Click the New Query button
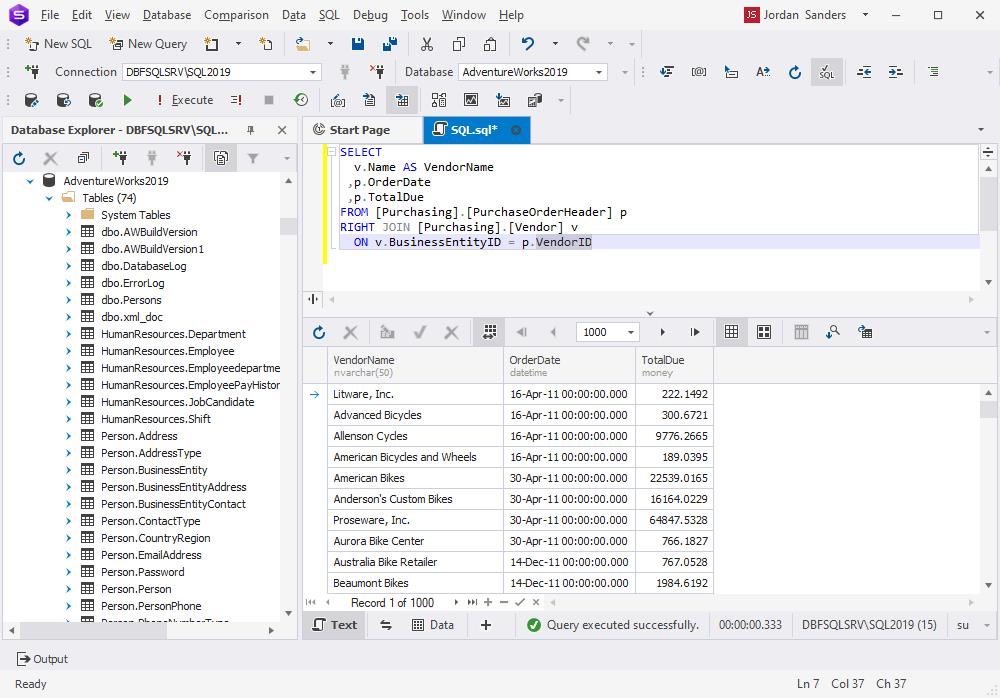 click(x=148, y=44)
